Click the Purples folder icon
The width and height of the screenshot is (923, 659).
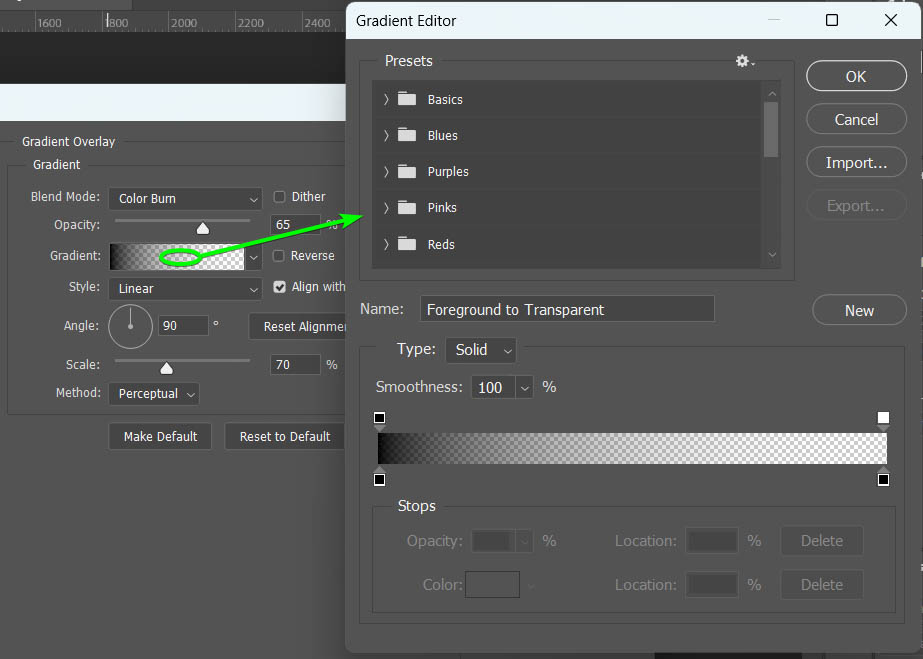pos(407,171)
